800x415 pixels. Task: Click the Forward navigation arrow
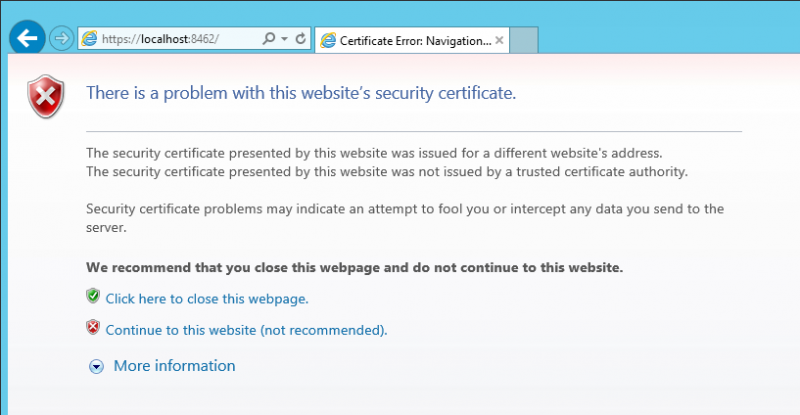coord(61,38)
